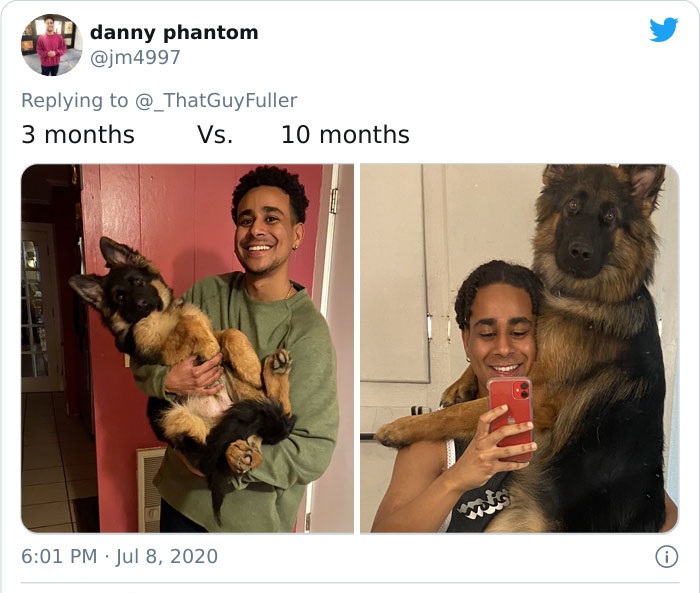Image resolution: width=700 pixels, height=593 pixels.
Task: Click the divider line below the timestamp
Action: tap(350, 582)
